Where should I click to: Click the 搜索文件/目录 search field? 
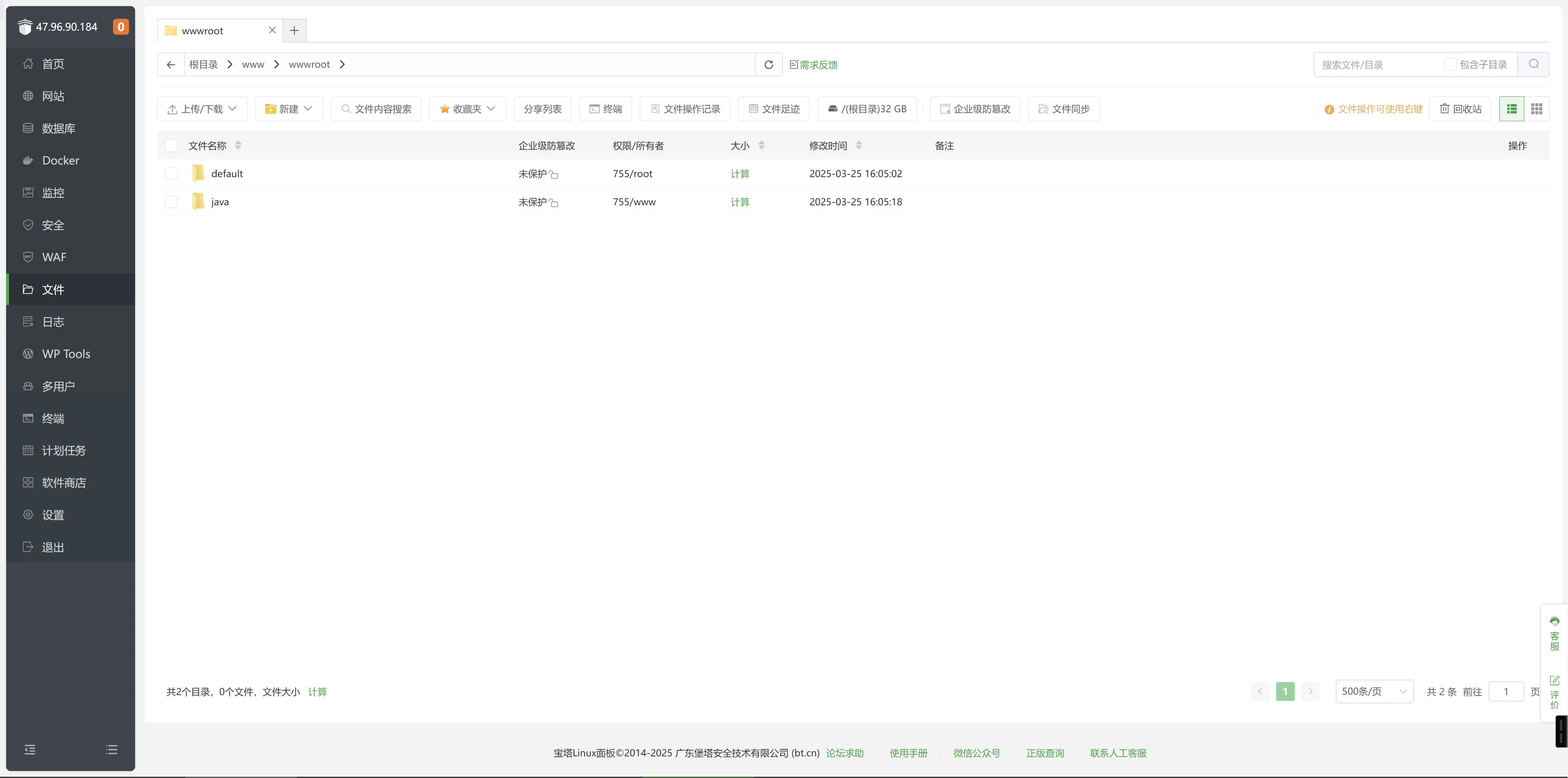point(1378,64)
